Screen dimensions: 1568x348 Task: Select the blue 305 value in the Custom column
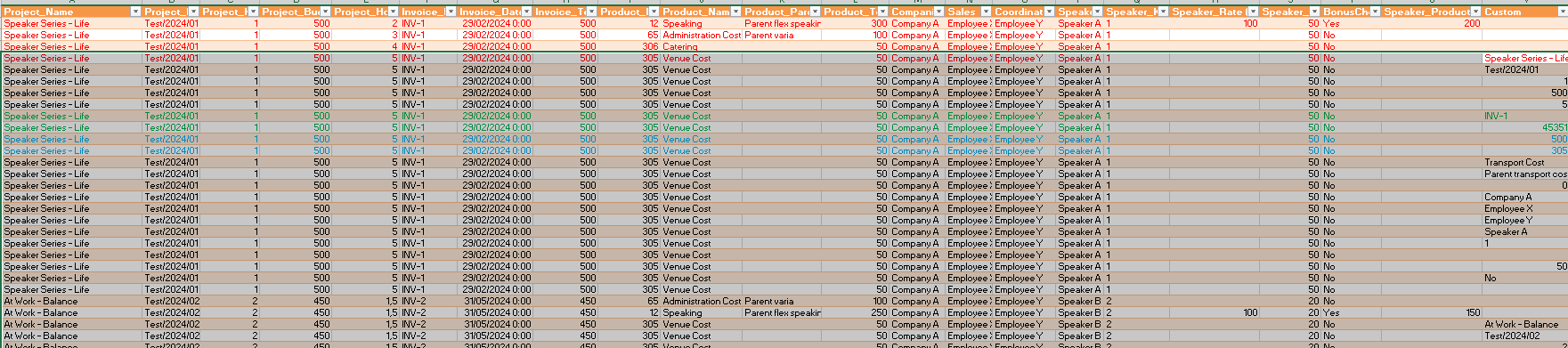coord(1559,150)
